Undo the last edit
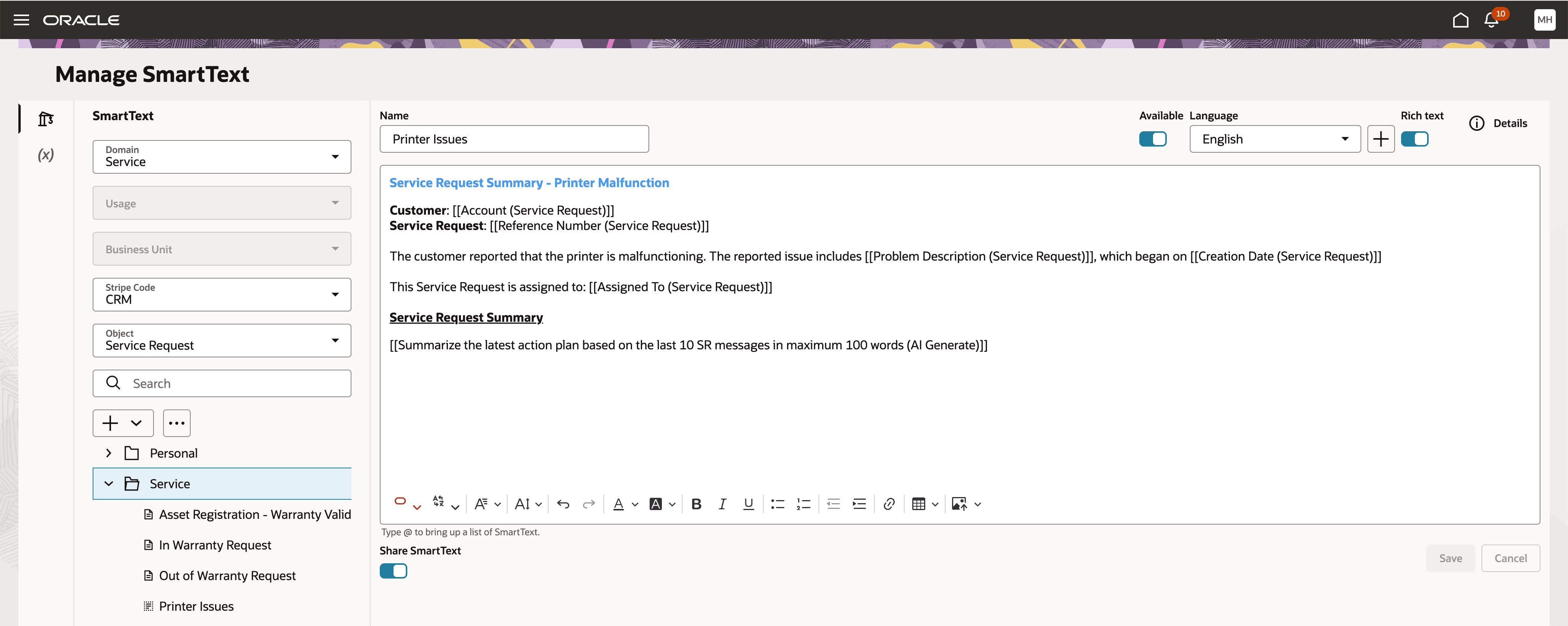The width and height of the screenshot is (1568, 626). 563,504
